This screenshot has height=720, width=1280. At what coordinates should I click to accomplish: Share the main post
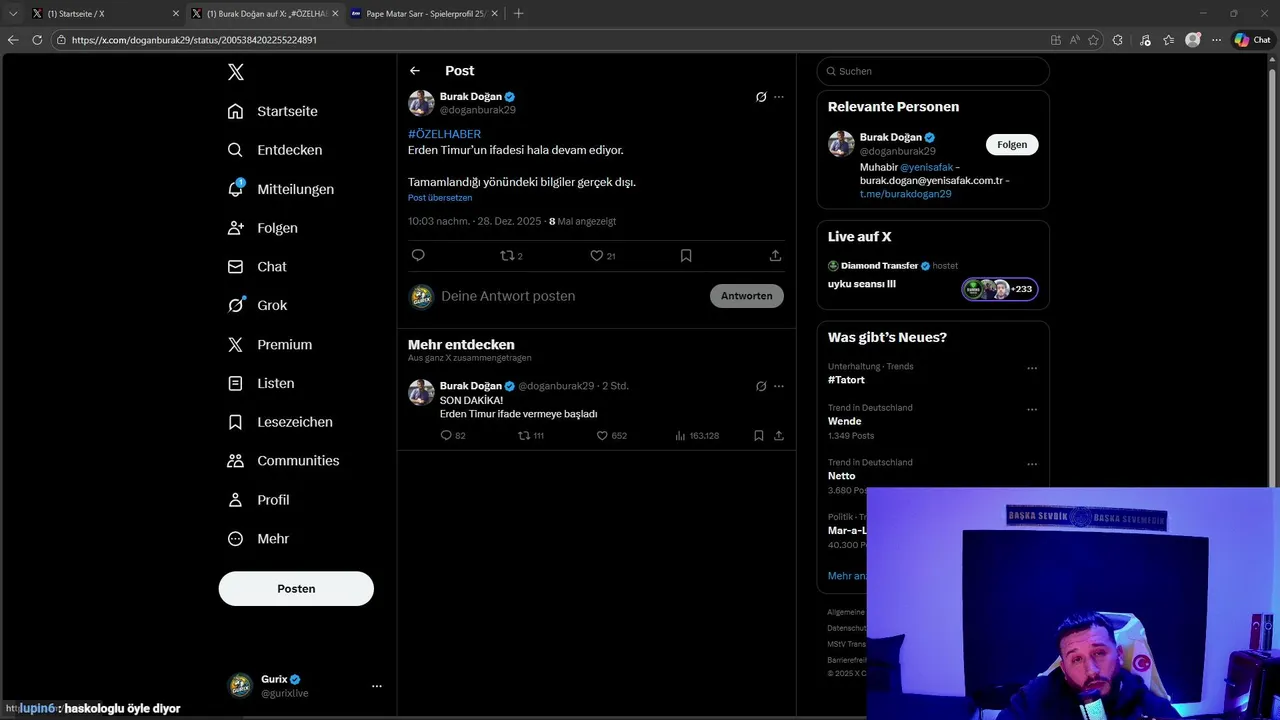775,256
